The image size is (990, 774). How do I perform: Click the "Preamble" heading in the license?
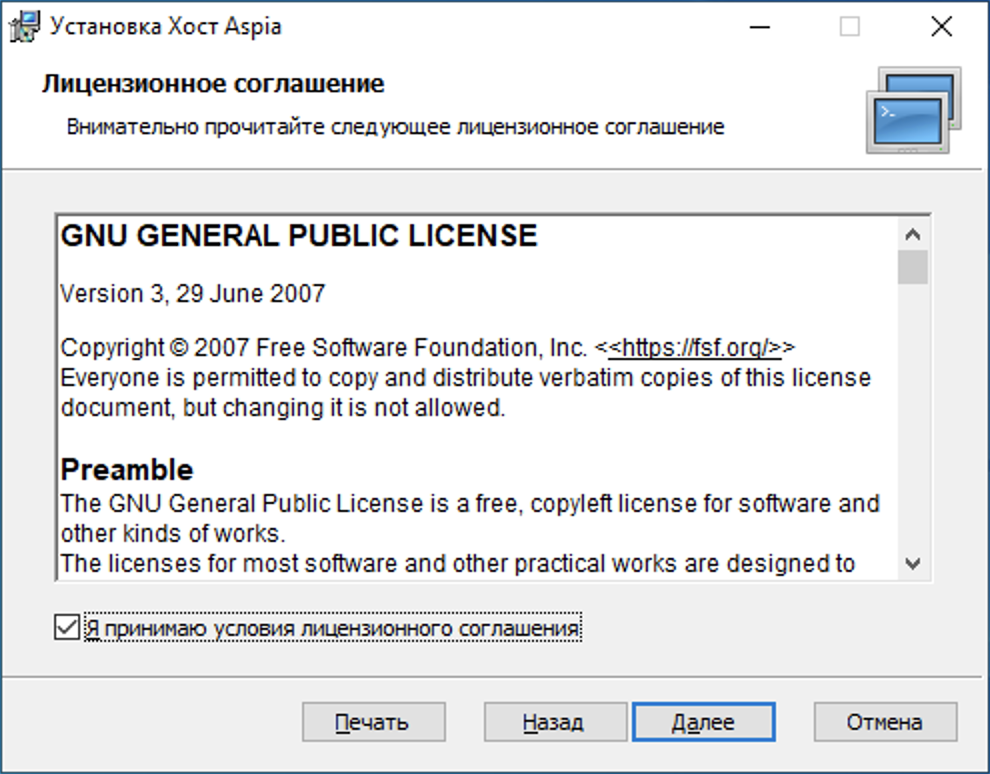point(127,470)
